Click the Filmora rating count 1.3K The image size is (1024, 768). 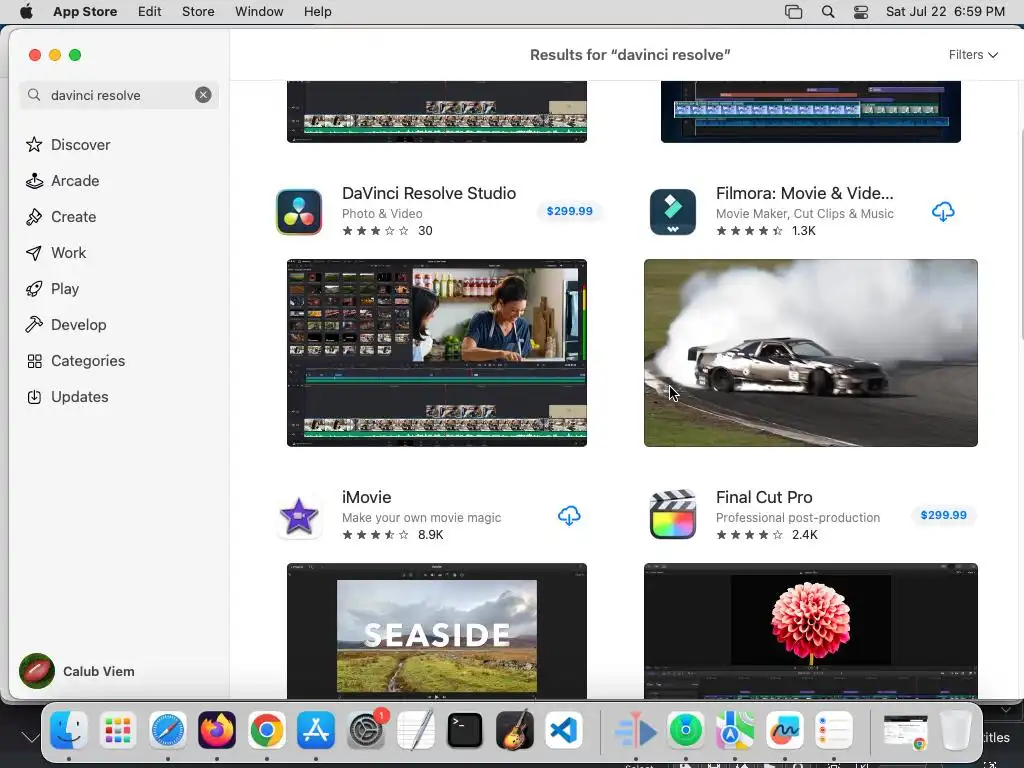click(803, 231)
